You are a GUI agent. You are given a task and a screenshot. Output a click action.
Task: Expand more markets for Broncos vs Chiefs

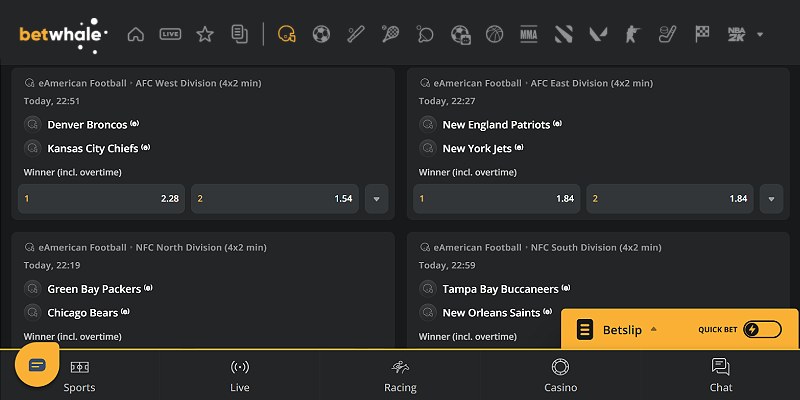click(x=377, y=199)
